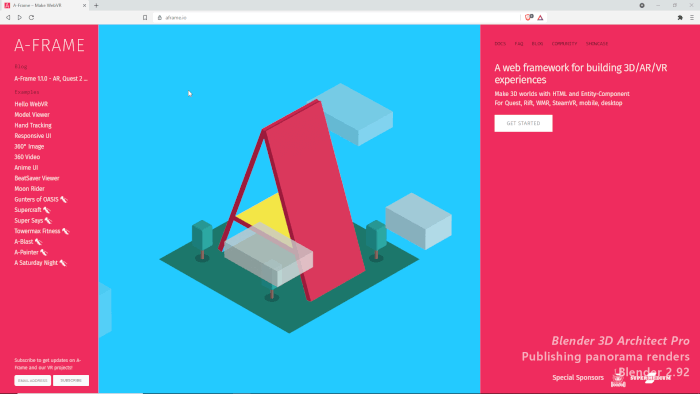Go back with browser back arrow
The width and height of the screenshot is (700, 394).
8,17
